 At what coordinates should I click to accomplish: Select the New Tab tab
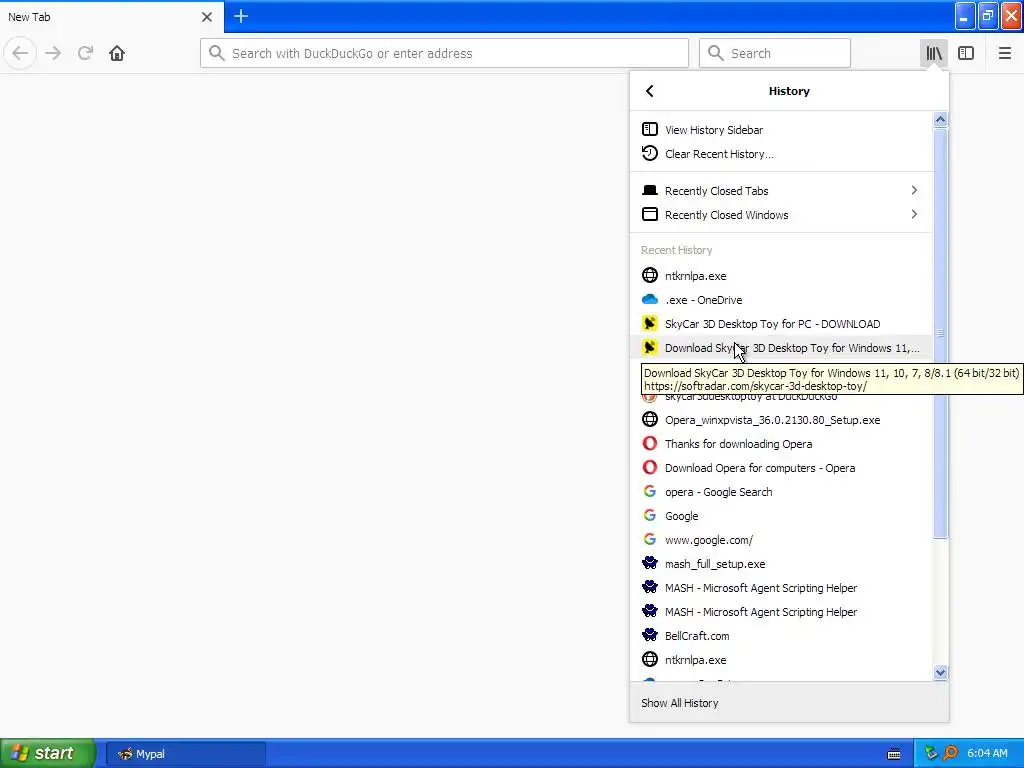click(111, 17)
